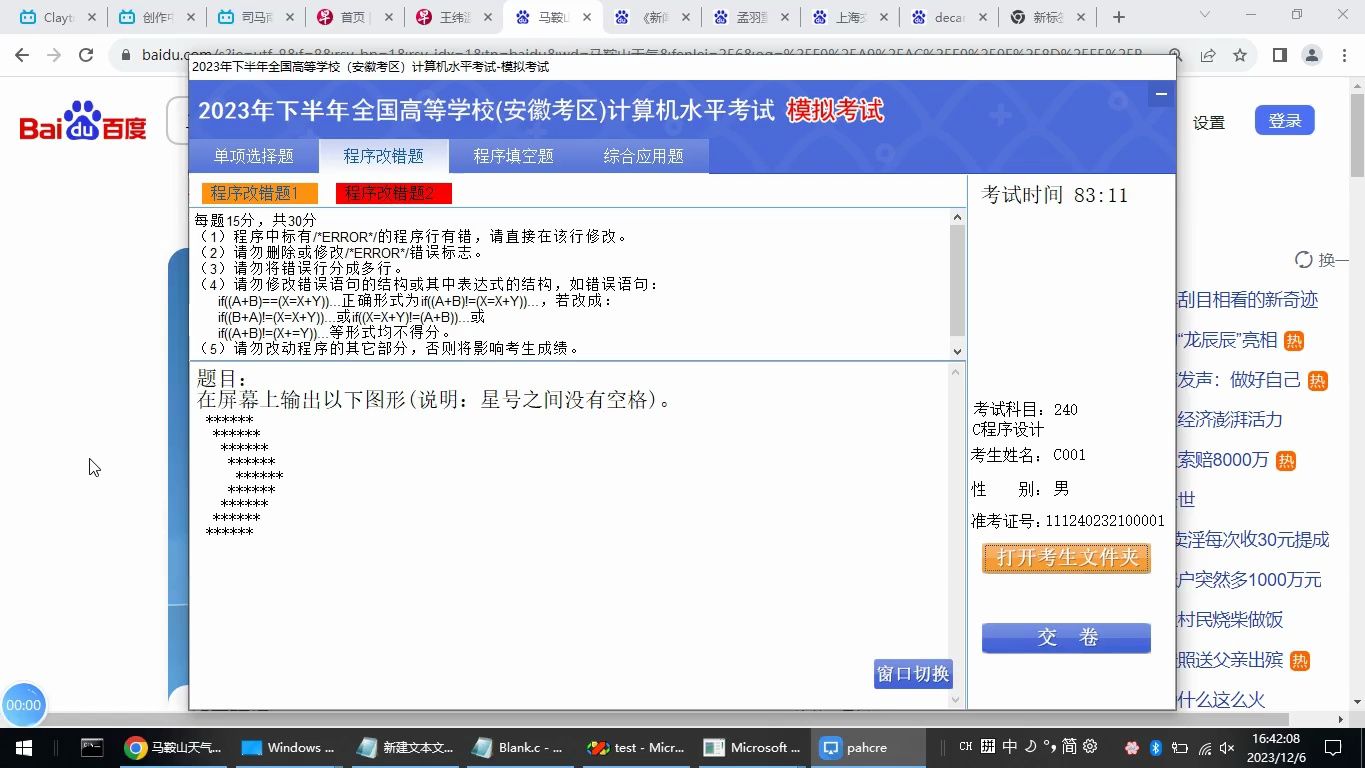This screenshot has height=768, width=1365.
Task: Open hot-search item 刮目相看的新奇迹
Action: coord(1248,300)
